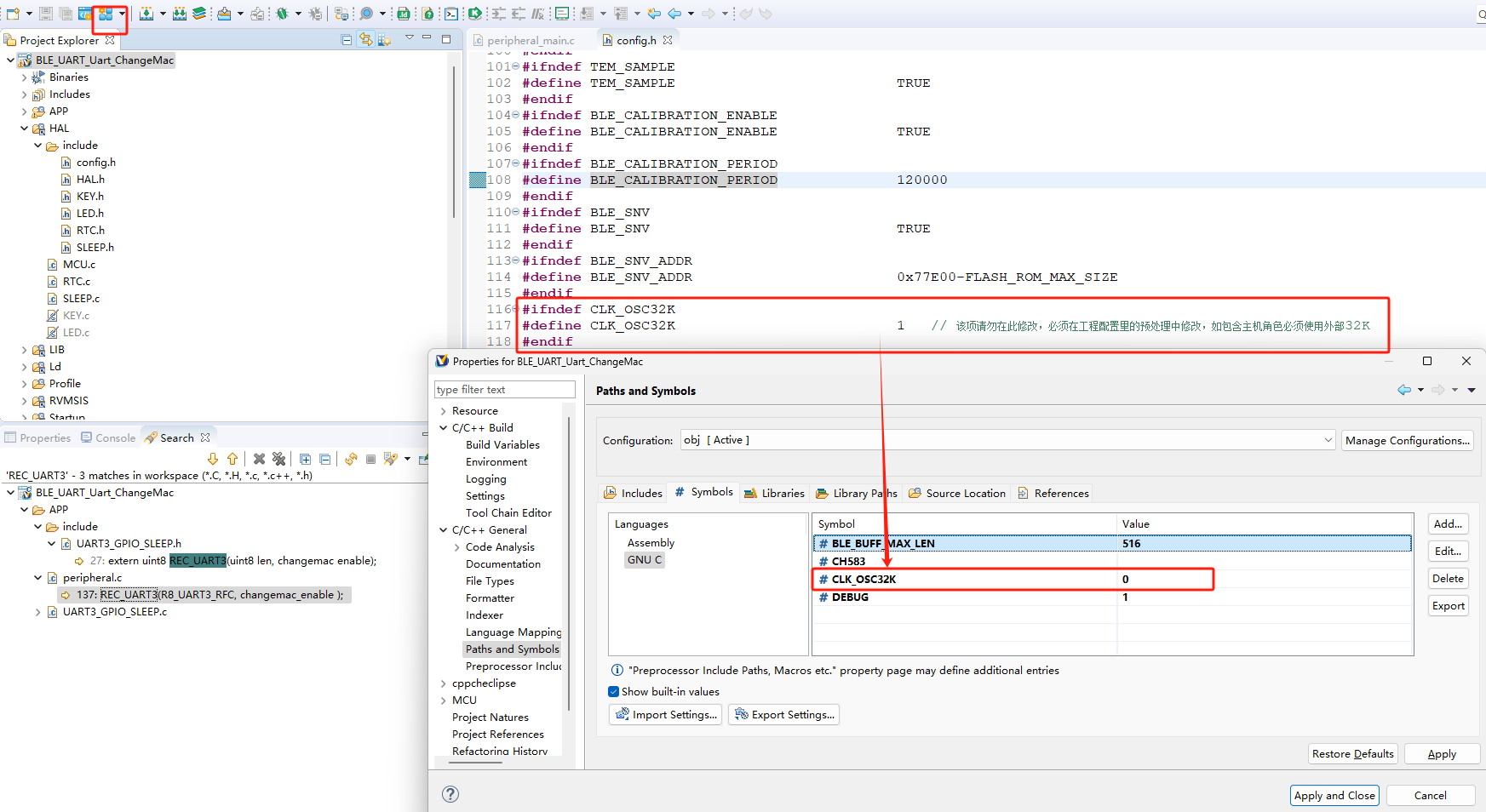Screen dimensions: 1486x812
Task: Minimize the Project Explorer panel
Action: point(427,38)
